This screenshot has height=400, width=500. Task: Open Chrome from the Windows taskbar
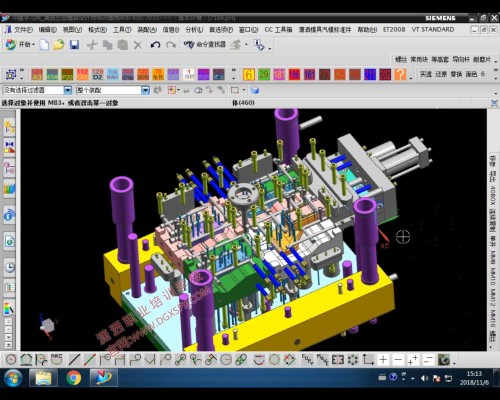click(x=73, y=378)
